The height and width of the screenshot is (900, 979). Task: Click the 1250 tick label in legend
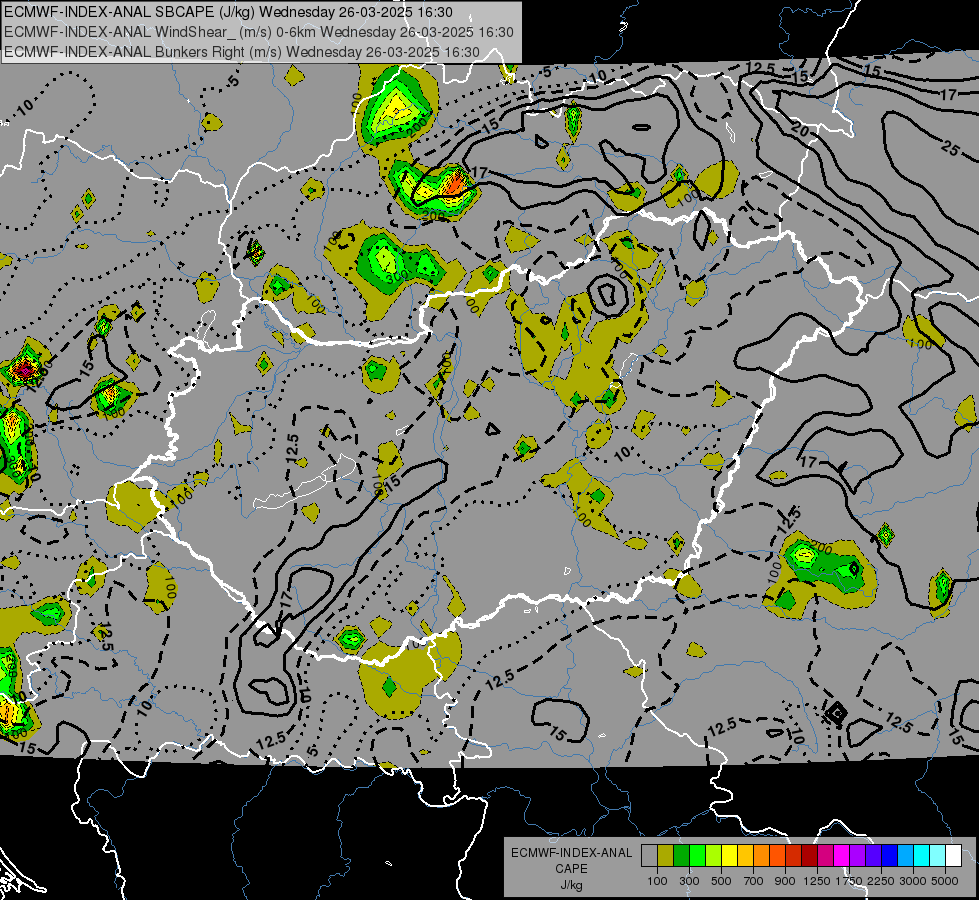[817, 881]
